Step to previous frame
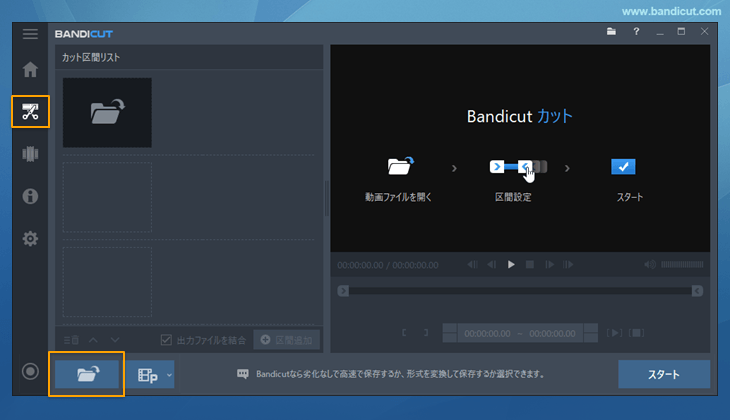This screenshot has width=730, height=420. click(492, 264)
